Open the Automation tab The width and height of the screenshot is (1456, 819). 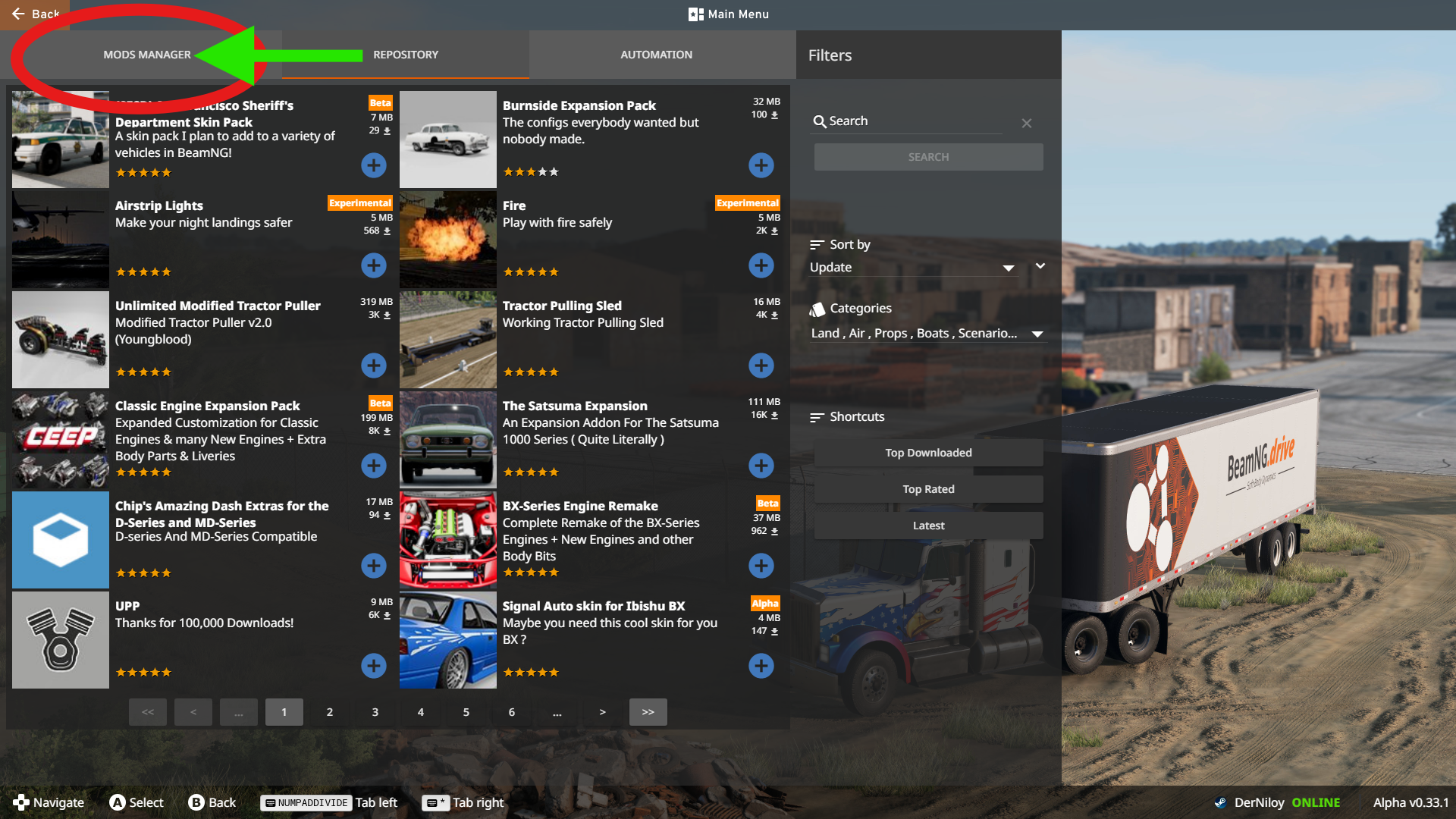(x=656, y=55)
